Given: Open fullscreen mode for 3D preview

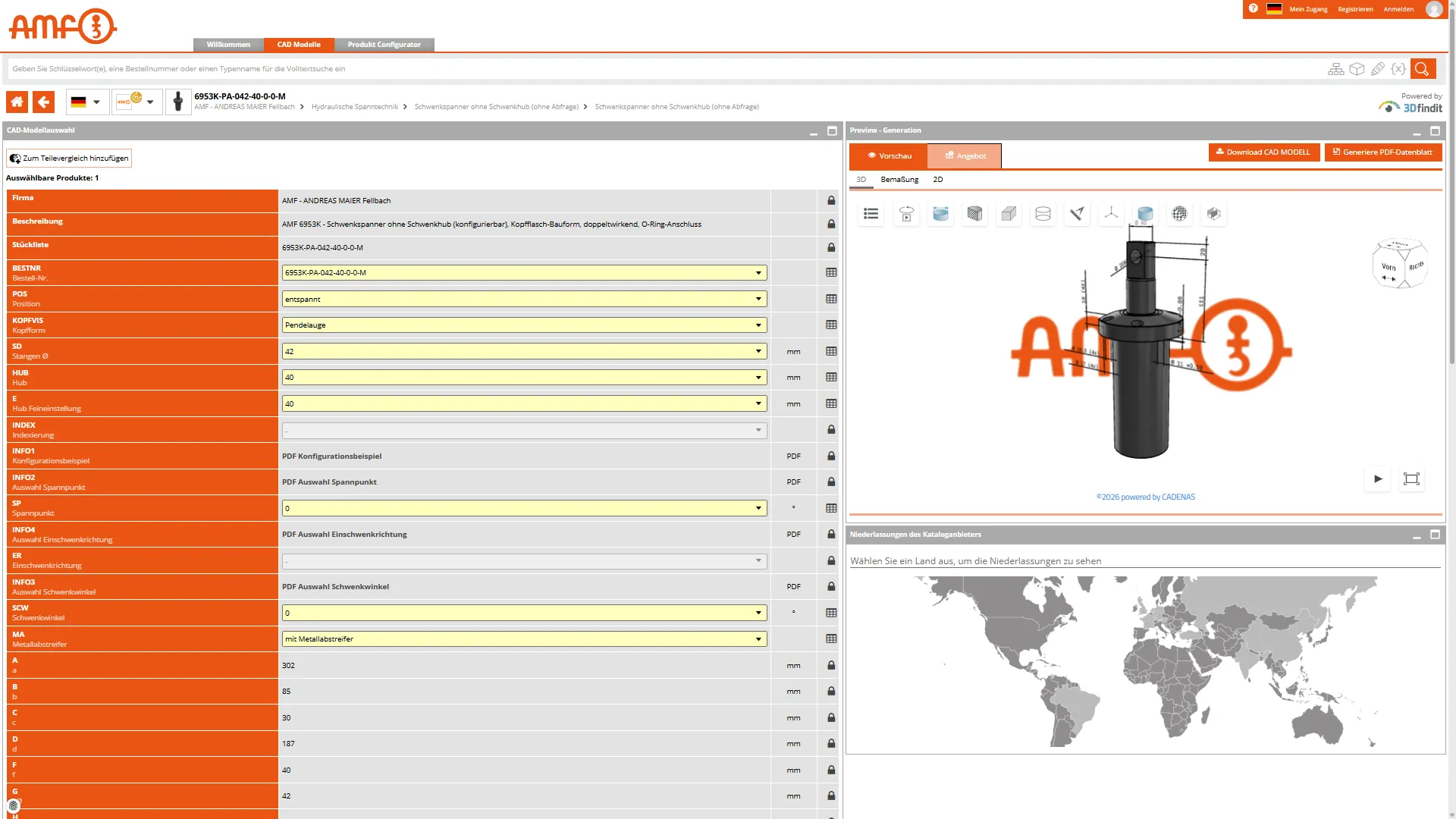Looking at the screenshot, I should [1411, 479].
